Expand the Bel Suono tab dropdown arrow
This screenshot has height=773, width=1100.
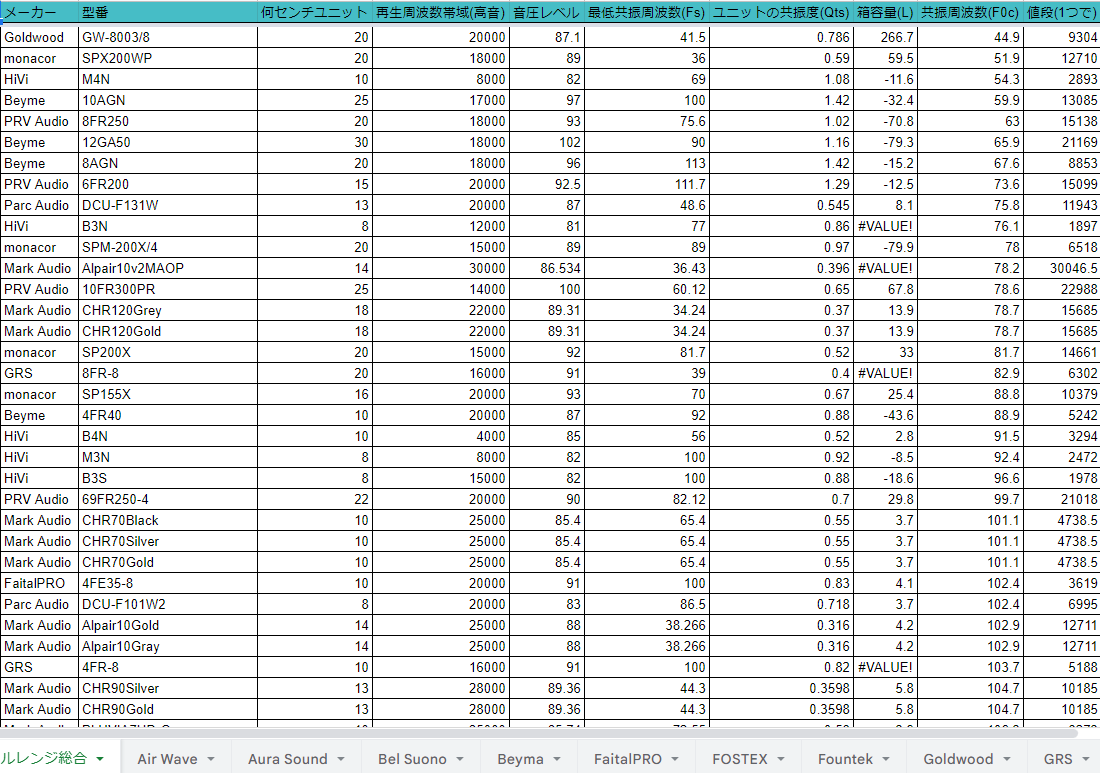pyautogui.click(x=460, y=759)
